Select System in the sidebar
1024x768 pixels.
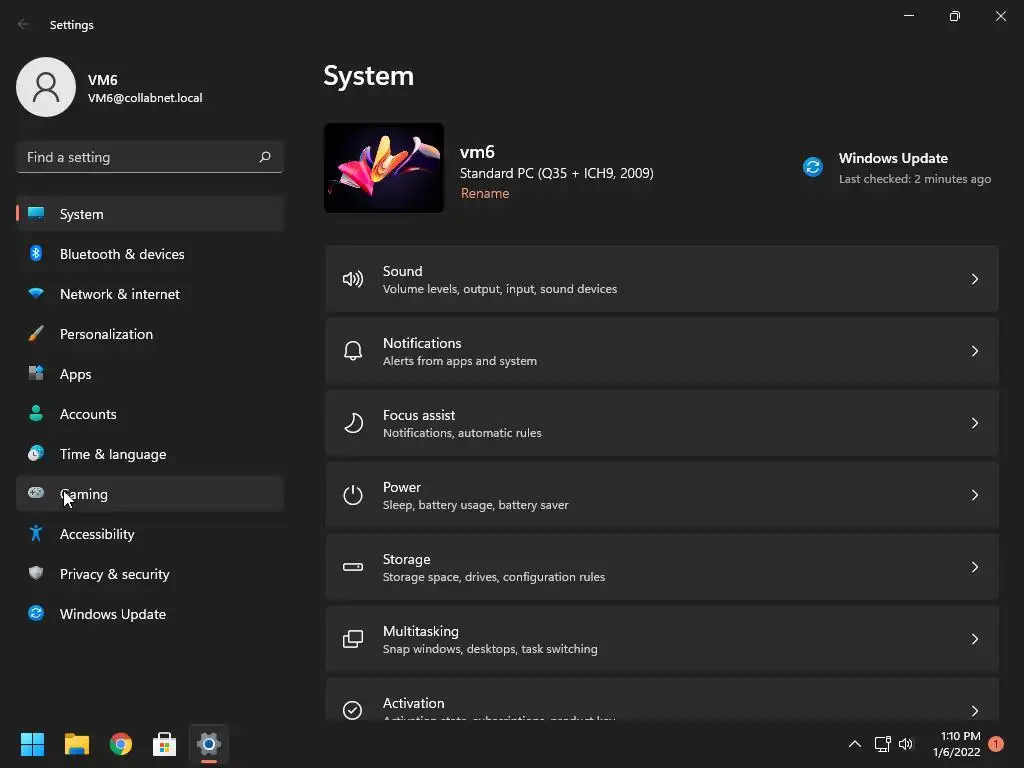coord(150,214)
